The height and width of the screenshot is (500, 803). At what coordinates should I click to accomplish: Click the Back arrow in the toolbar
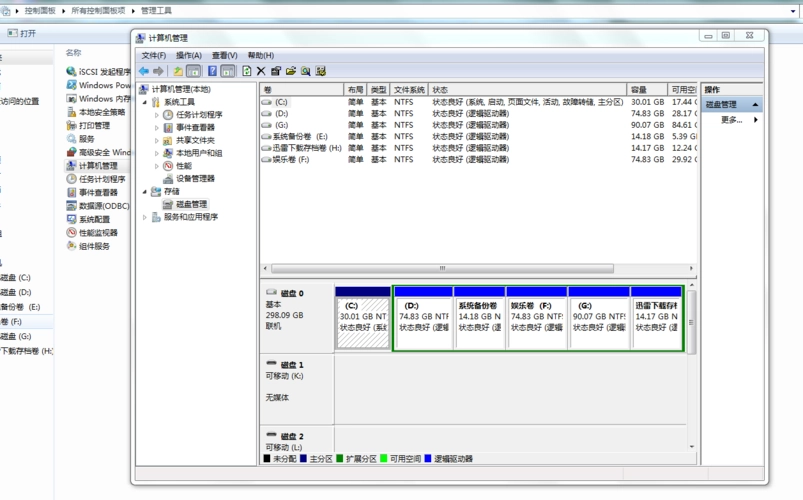click(144, 72)
